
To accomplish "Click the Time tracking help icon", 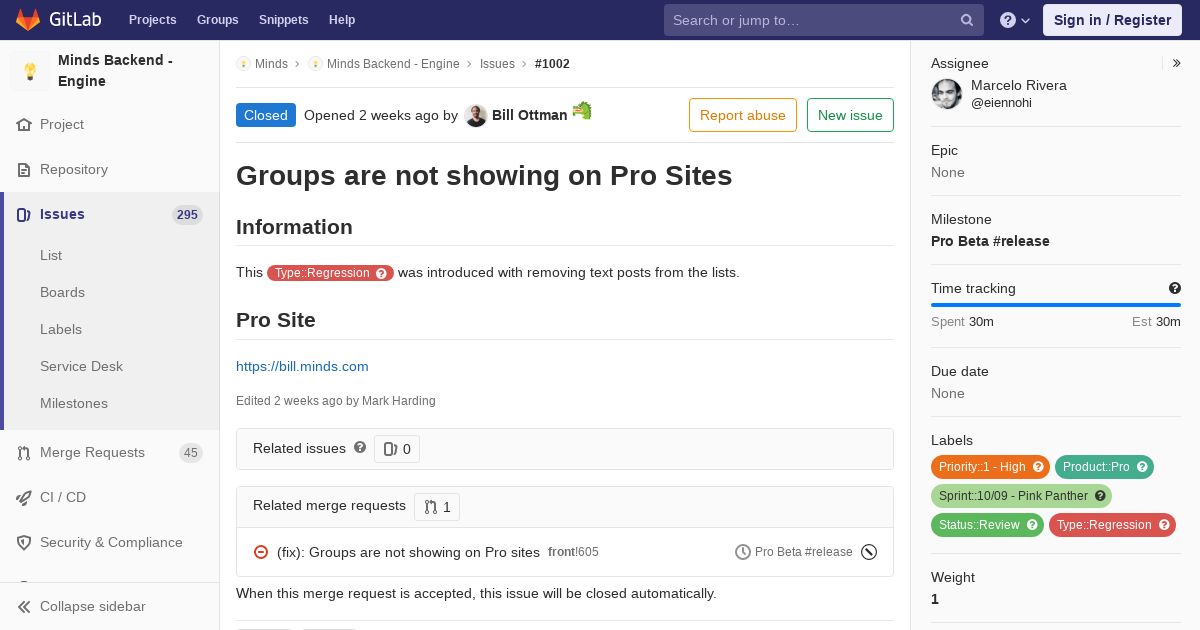I will tap(1175, 289).
